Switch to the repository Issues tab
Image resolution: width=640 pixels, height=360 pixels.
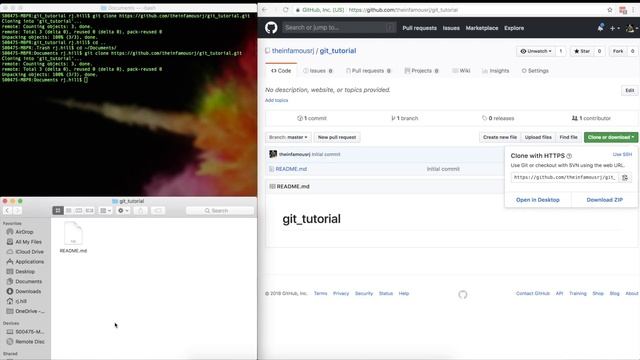click(318, 71)
